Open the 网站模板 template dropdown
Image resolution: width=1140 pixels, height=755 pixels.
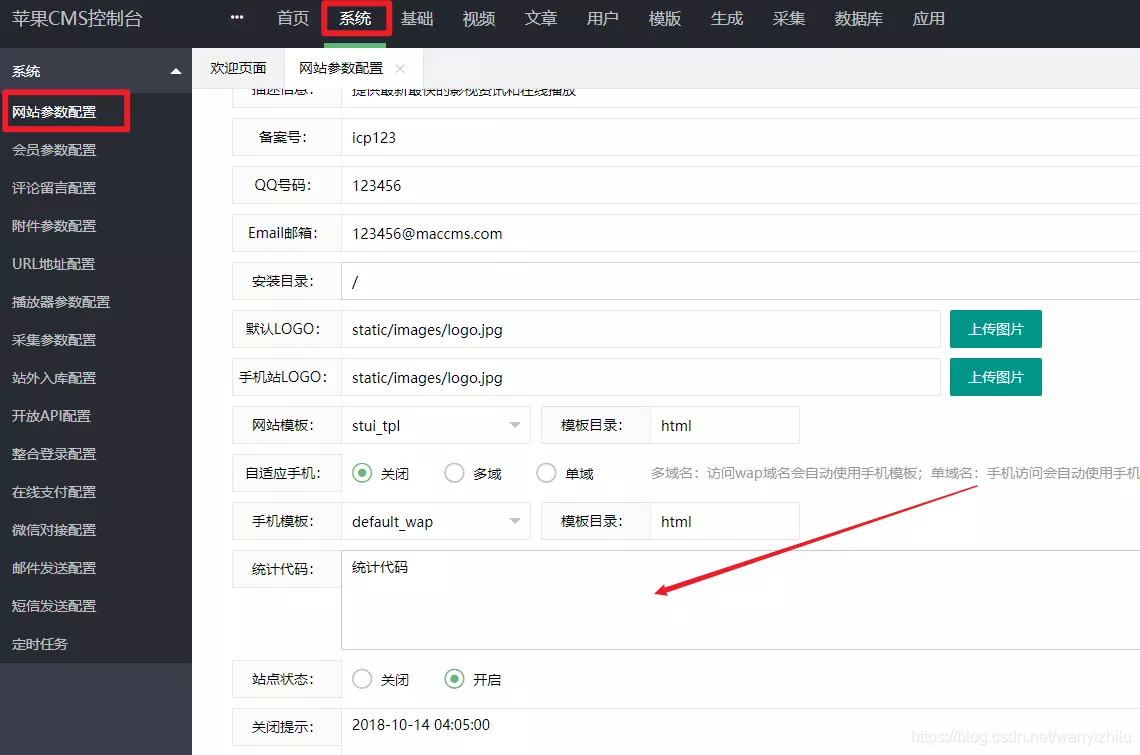436,425
